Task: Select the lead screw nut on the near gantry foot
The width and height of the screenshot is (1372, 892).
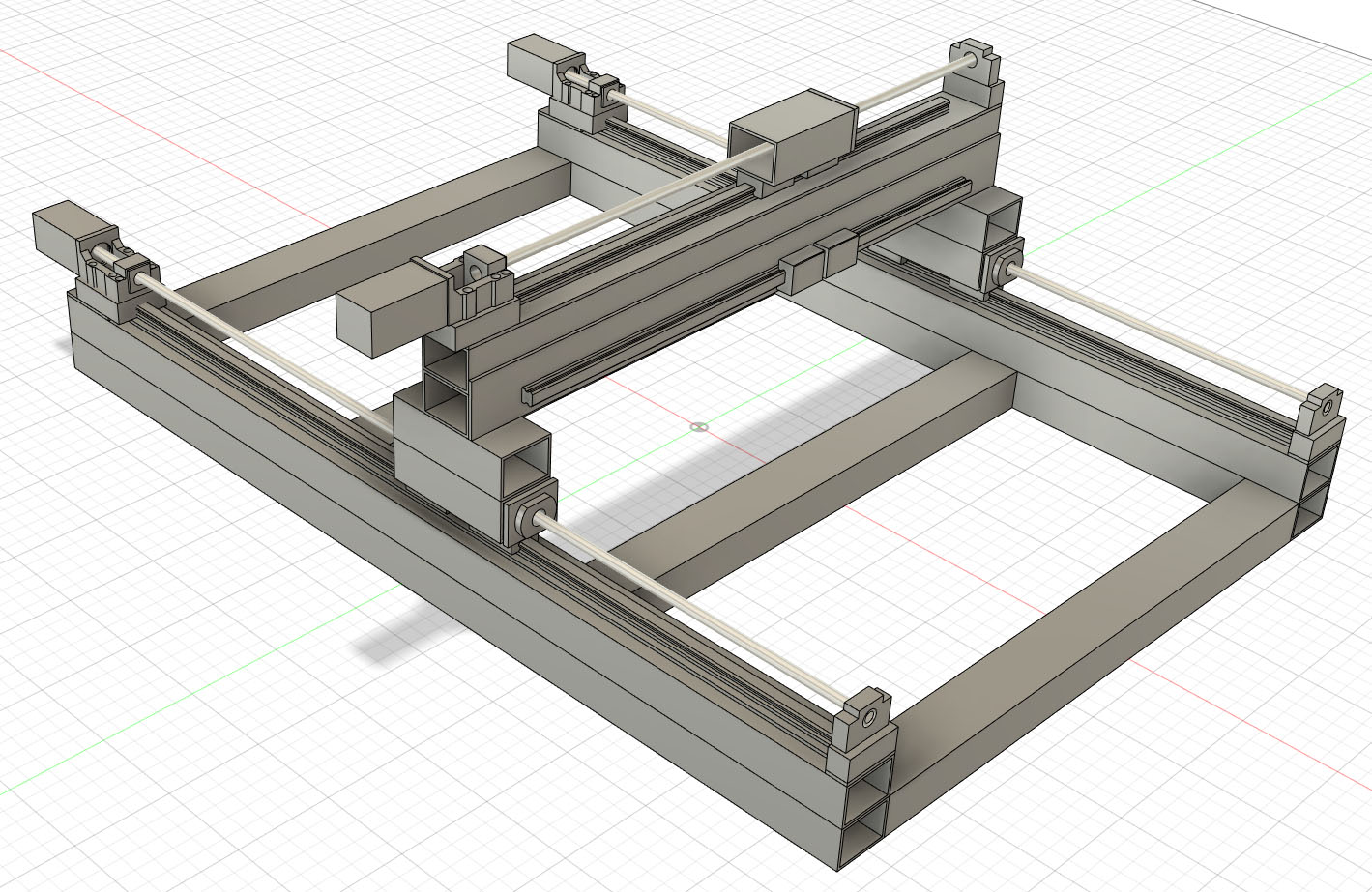Action: click(x=530, y=511)
